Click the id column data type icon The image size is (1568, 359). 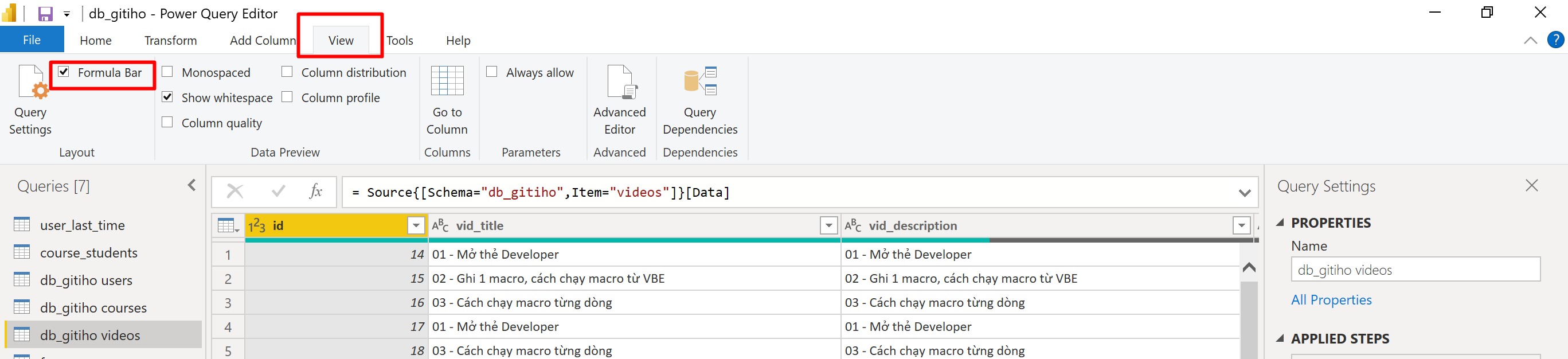click(257, 226)
